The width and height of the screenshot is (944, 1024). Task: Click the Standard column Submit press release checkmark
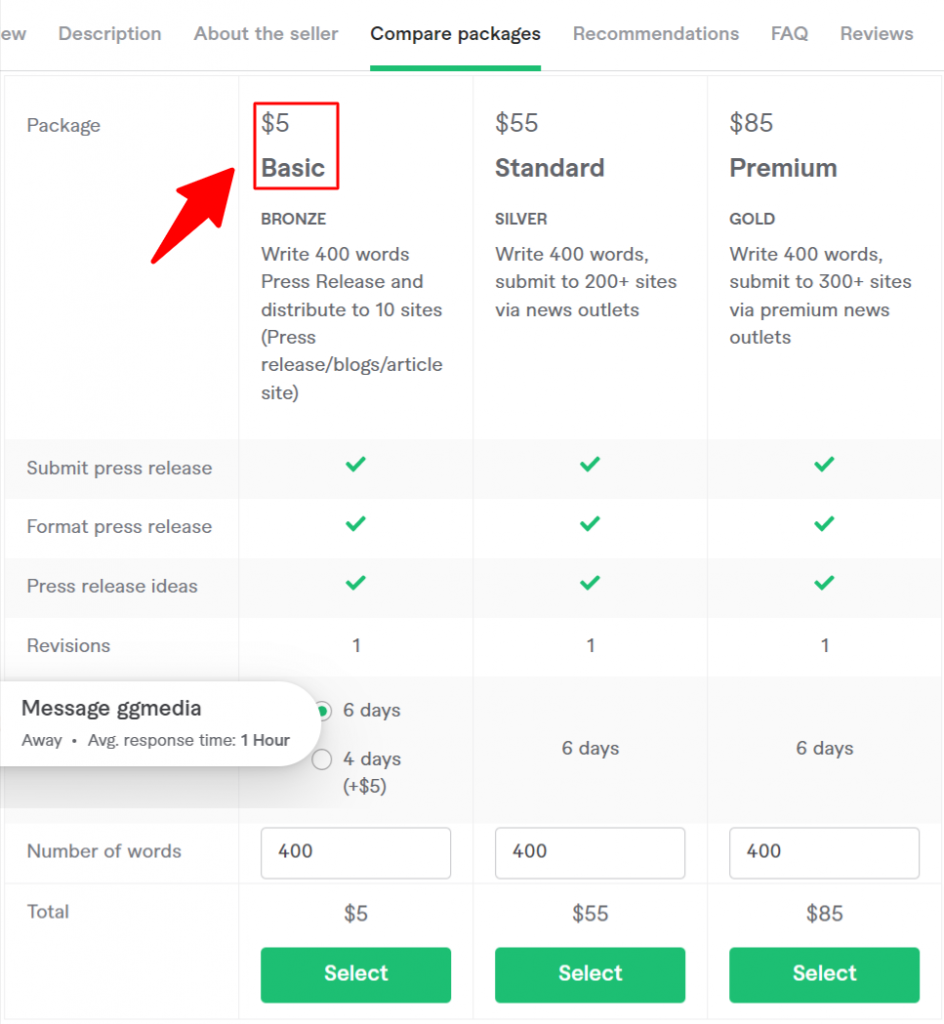click(590, 464)
